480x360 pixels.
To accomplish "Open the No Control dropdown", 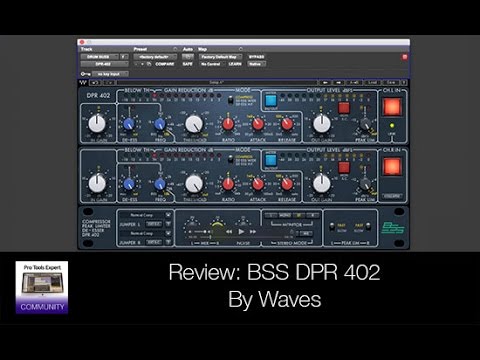I will 212,64.
